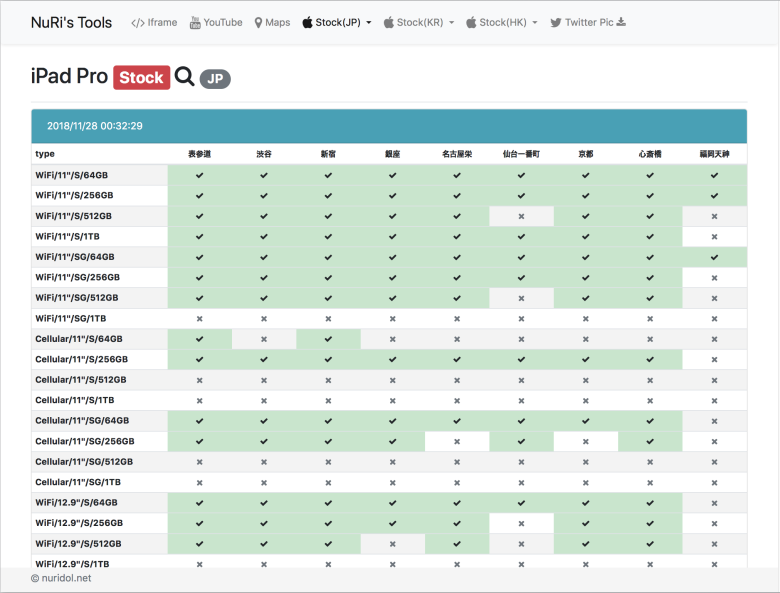This screenshot has width=780, height=593.
Task: Click the timestamp header bar 2018/11/28
Action: coord(389,126)
